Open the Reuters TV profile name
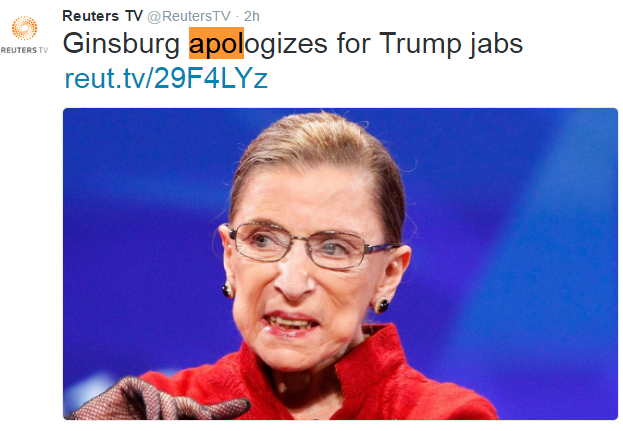The width and height of the screenshot is (623, 431). point(103,16)
